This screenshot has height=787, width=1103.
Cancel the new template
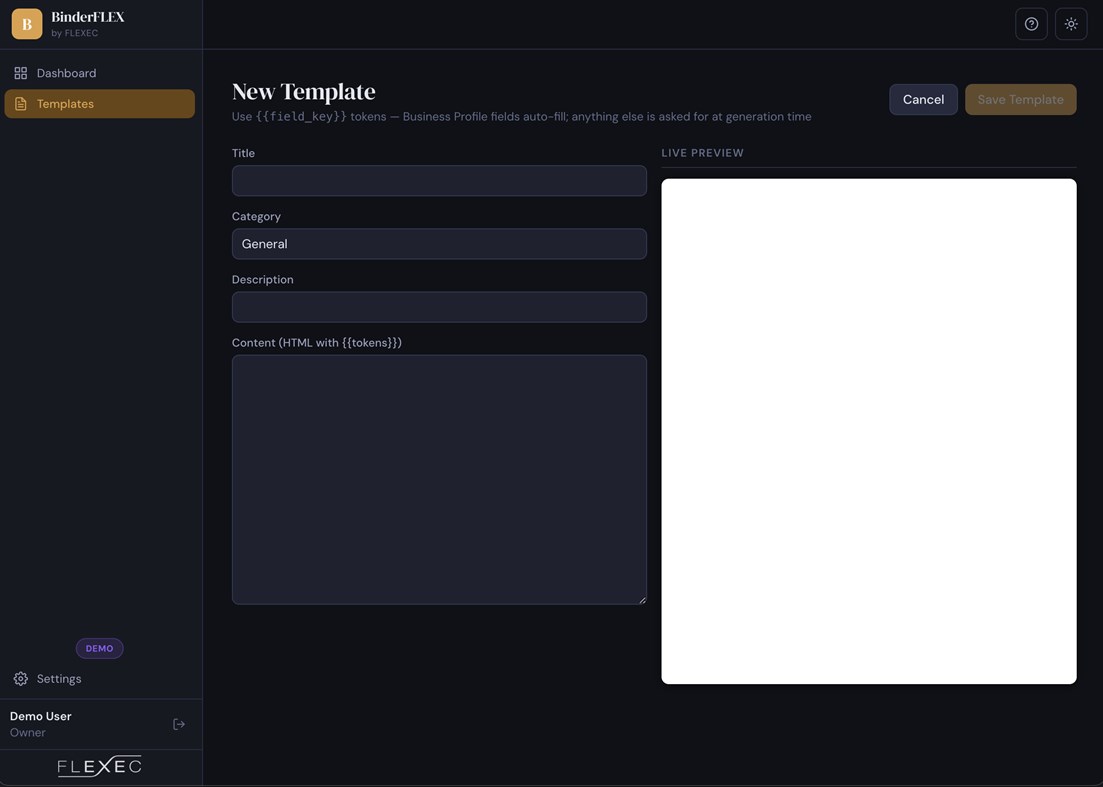[x=923, y=100]
